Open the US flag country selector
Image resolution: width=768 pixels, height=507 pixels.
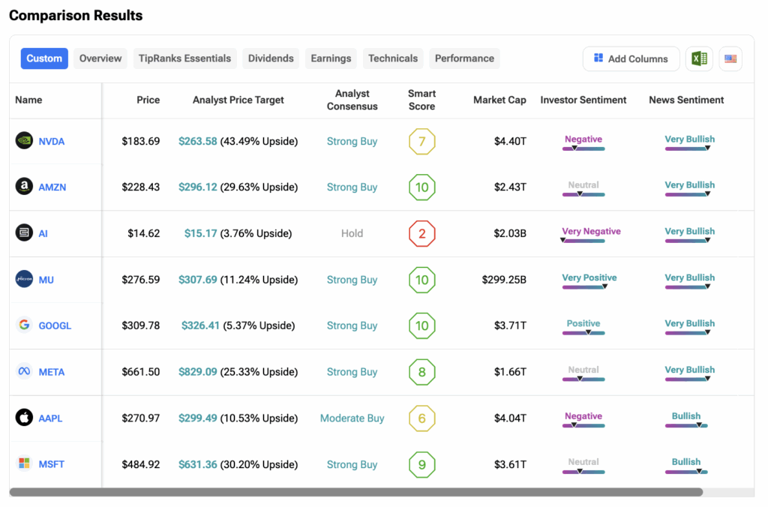(731, 59)
